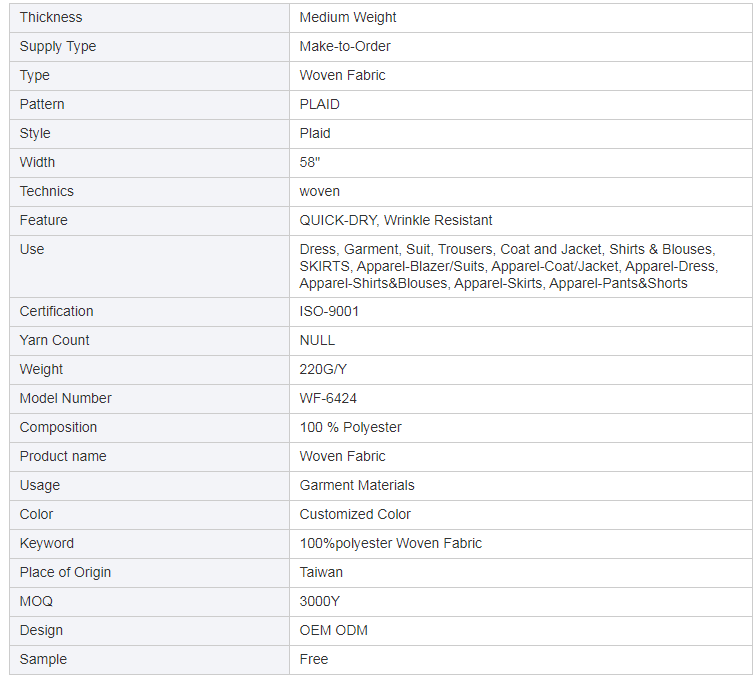Select the OEM ODM design value
755x683 pixels.
click(333, 630)
